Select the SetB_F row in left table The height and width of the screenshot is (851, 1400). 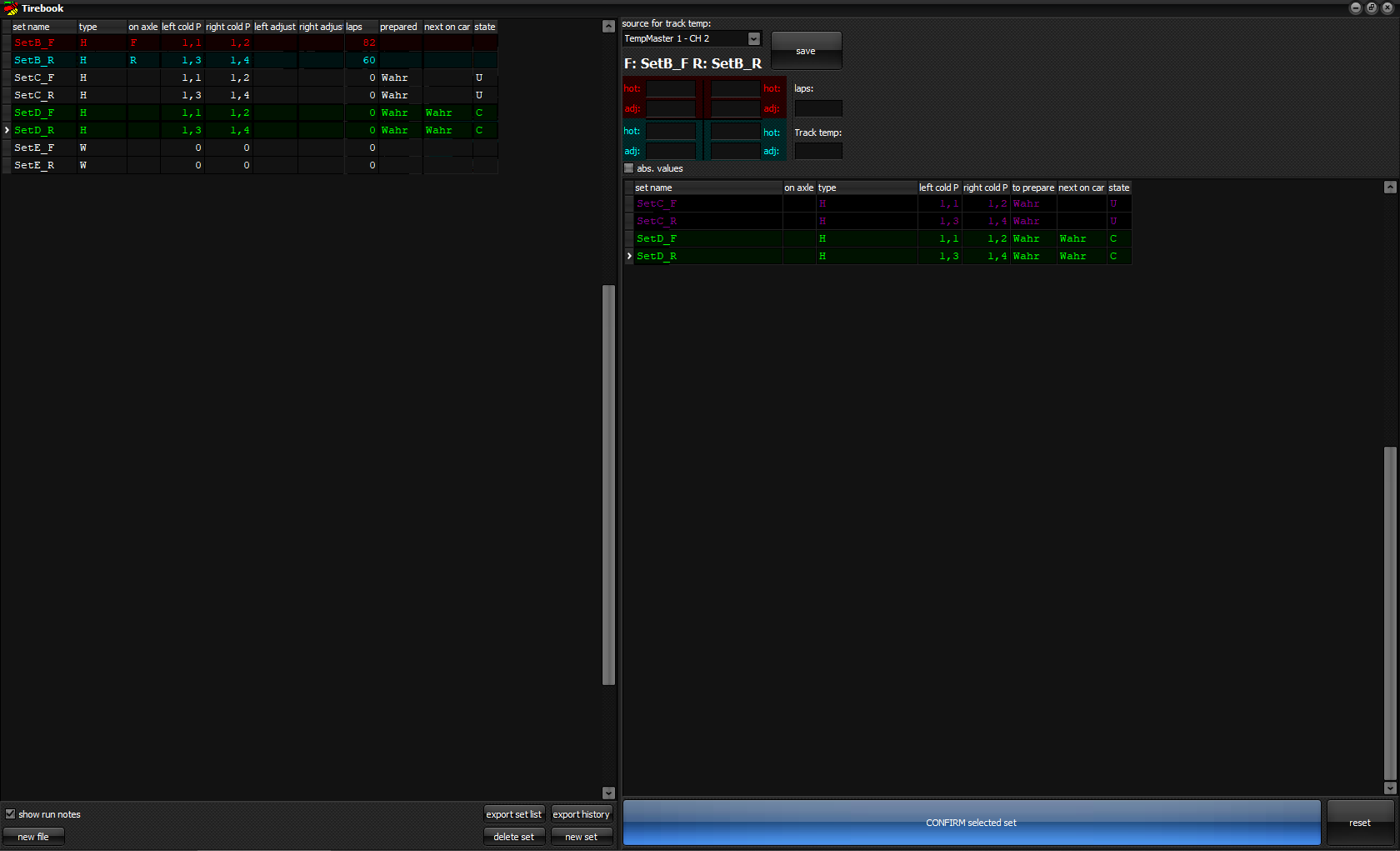coord(34,43)
